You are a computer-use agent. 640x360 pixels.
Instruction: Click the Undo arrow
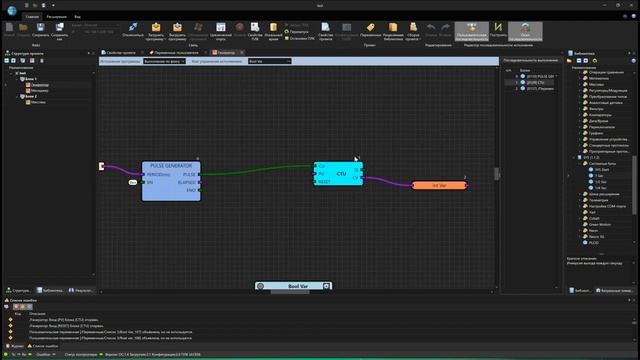[431, 27]
